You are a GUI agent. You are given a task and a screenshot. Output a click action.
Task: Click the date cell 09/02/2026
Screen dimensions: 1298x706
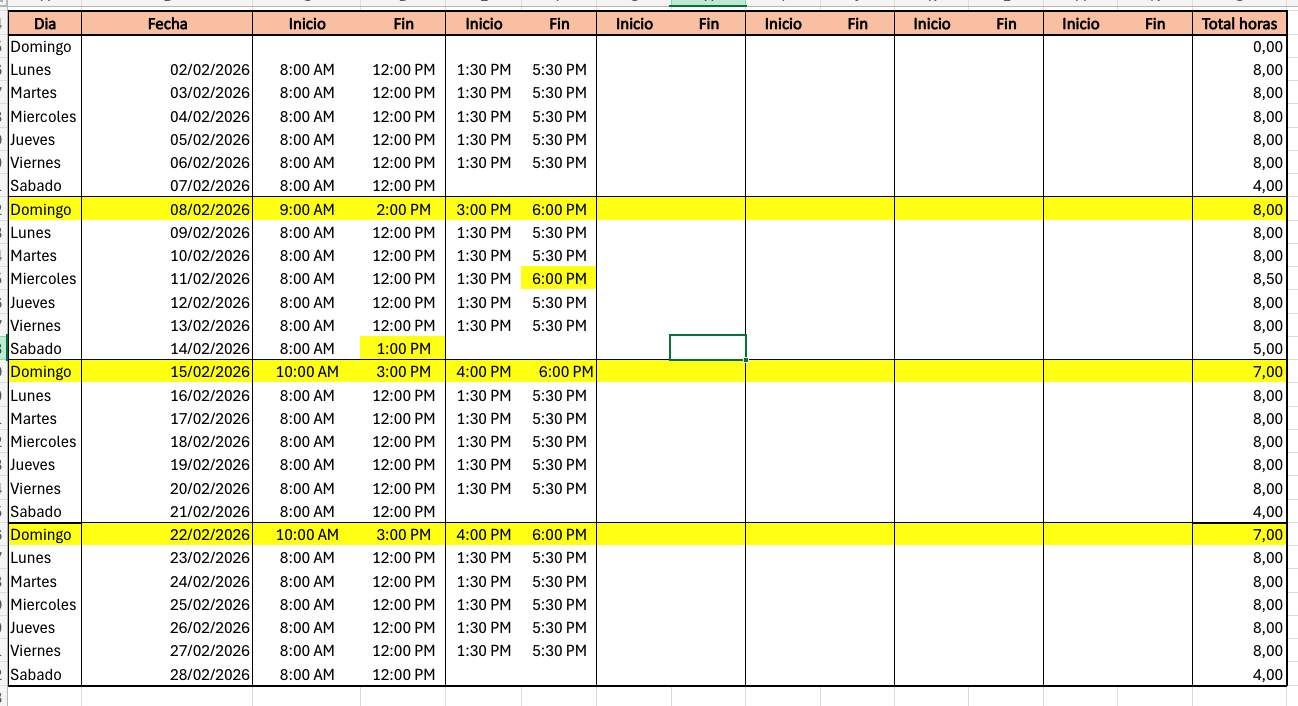pos(167,233)
